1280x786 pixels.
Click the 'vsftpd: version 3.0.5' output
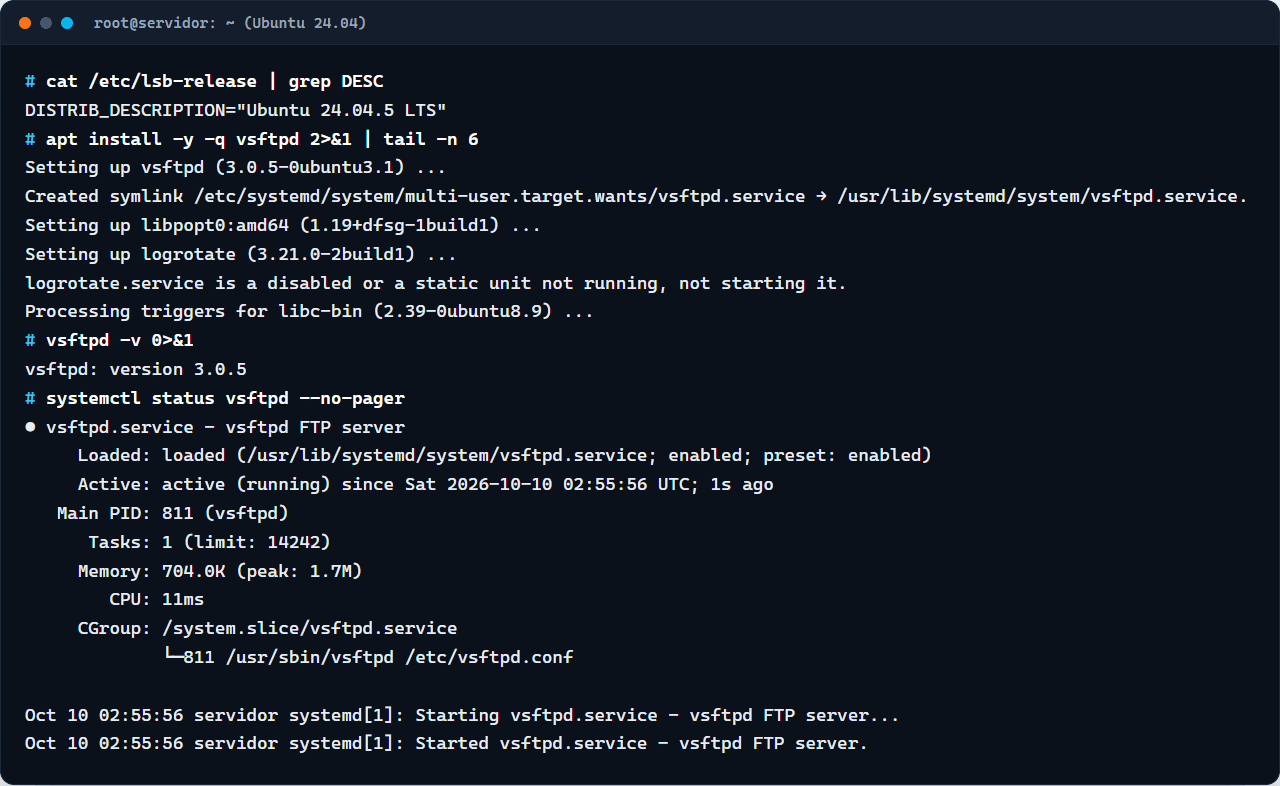point(136,369)
